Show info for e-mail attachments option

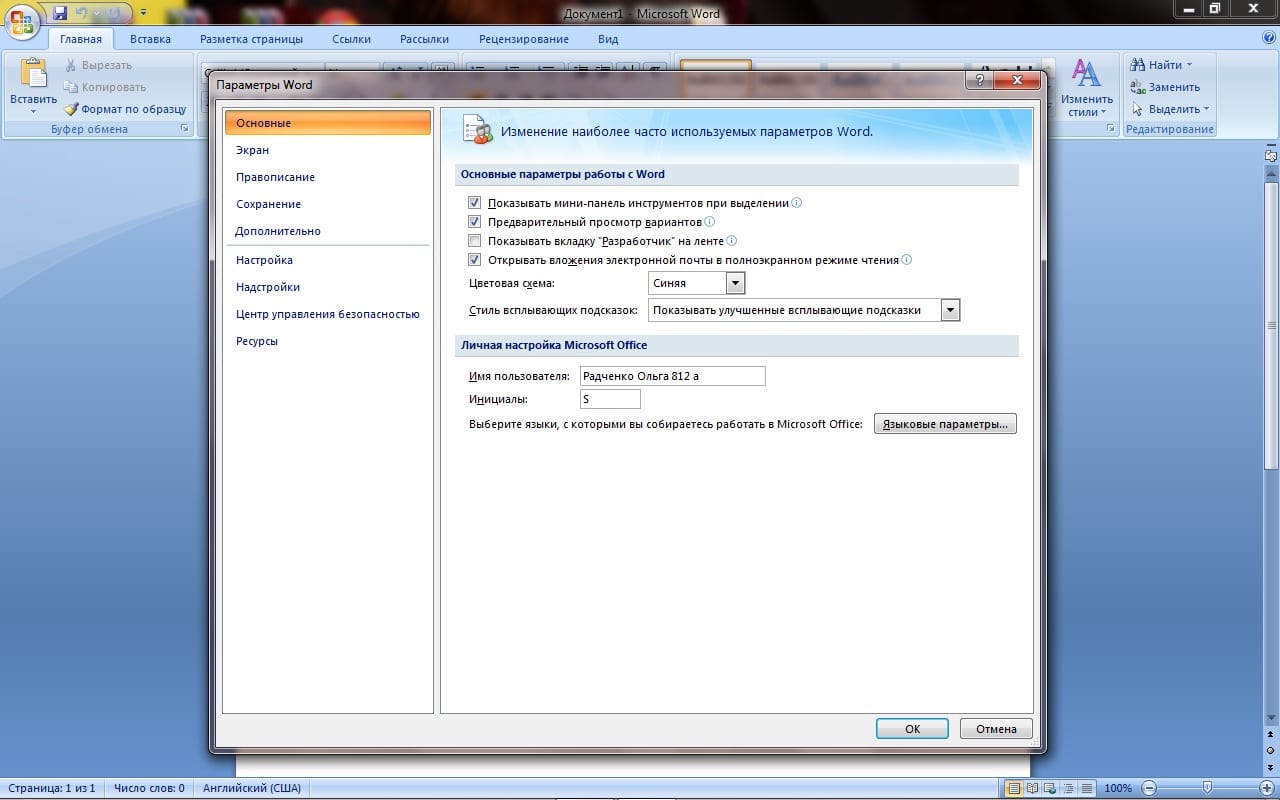(907, 260)
